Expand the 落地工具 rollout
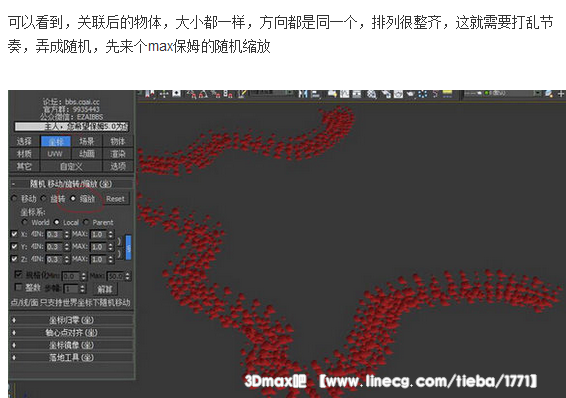Viewport: 566px width, 398px height. point(71,357)
